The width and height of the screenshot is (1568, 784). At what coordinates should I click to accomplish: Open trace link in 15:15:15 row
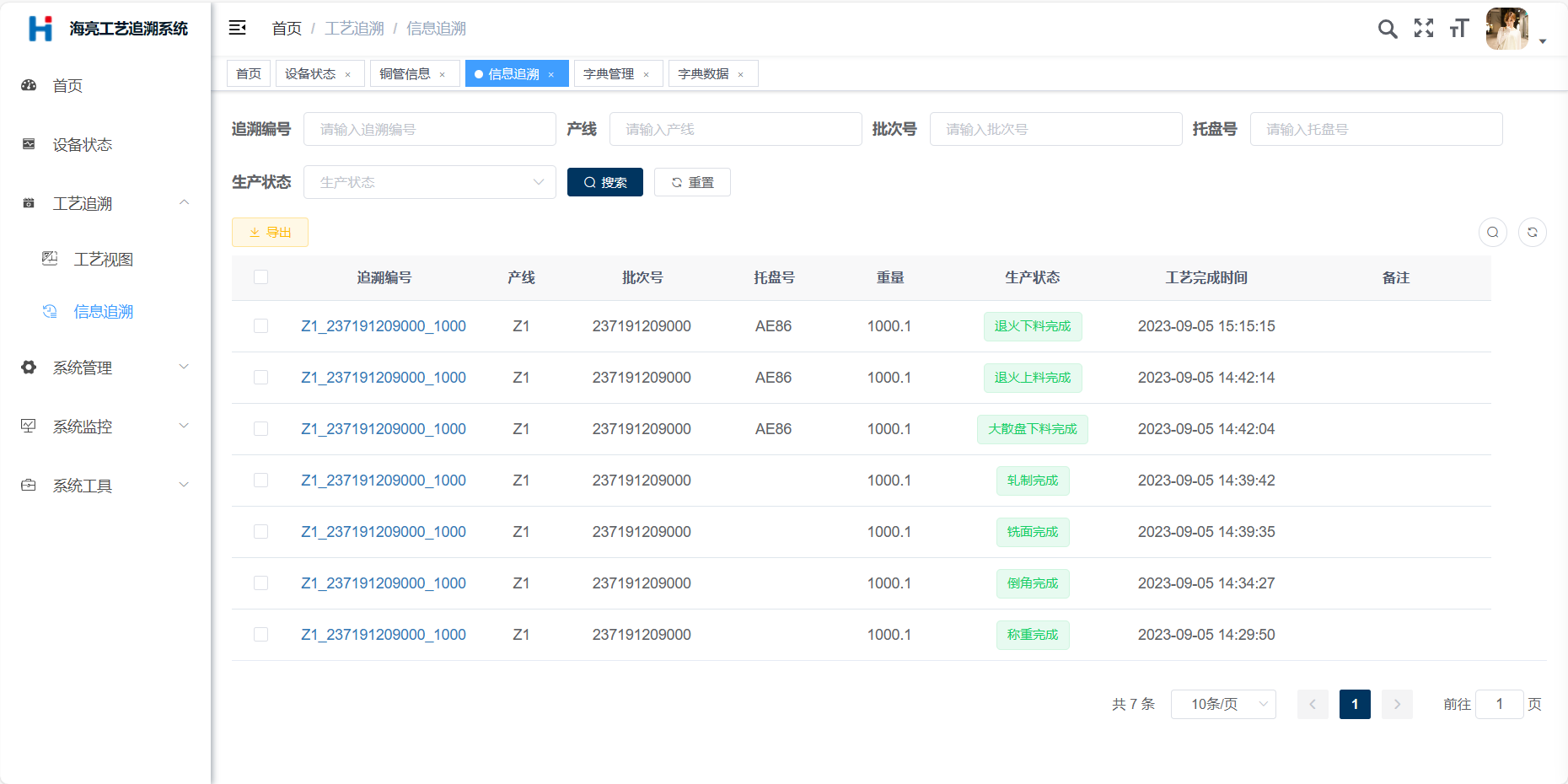click(384, 326)
